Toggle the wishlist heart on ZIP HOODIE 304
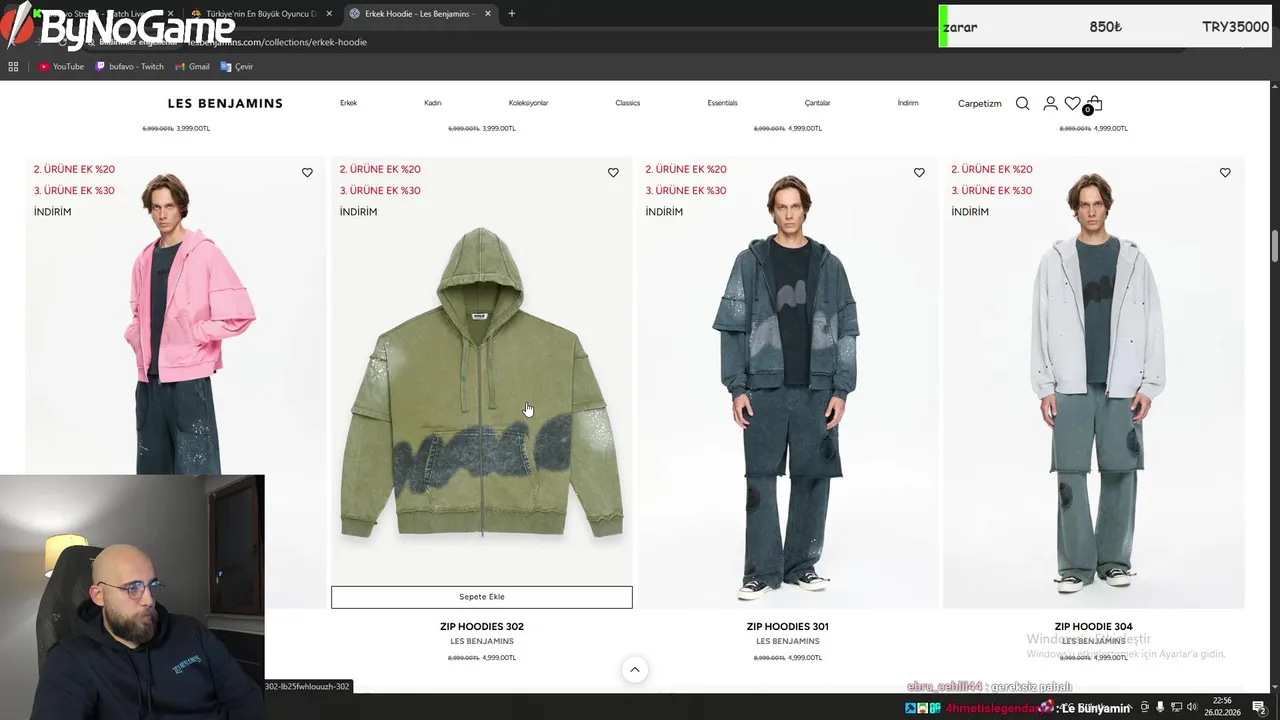The image size is (1280, 720). point(1225,173)
